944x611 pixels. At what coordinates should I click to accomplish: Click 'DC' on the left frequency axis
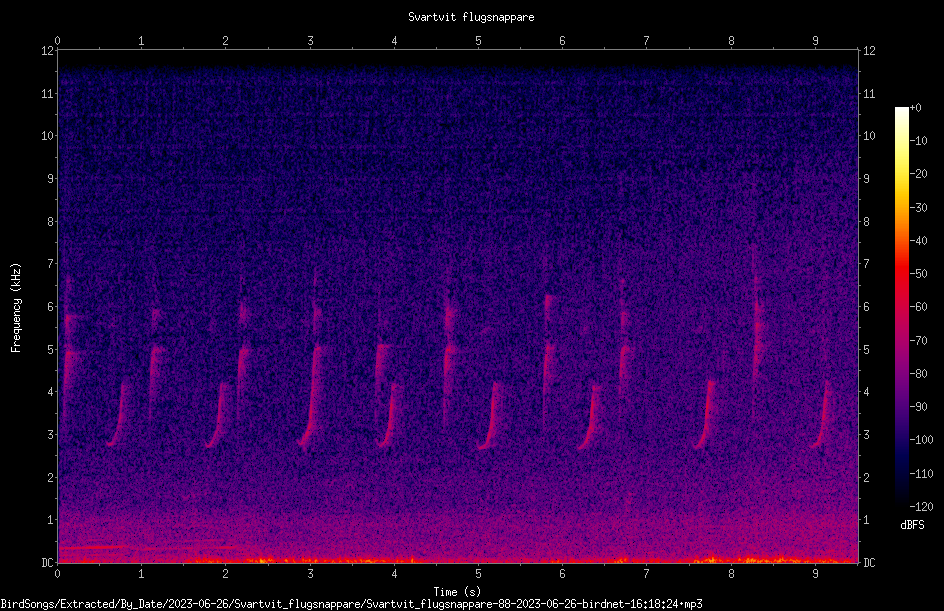[x=48, y=563]
